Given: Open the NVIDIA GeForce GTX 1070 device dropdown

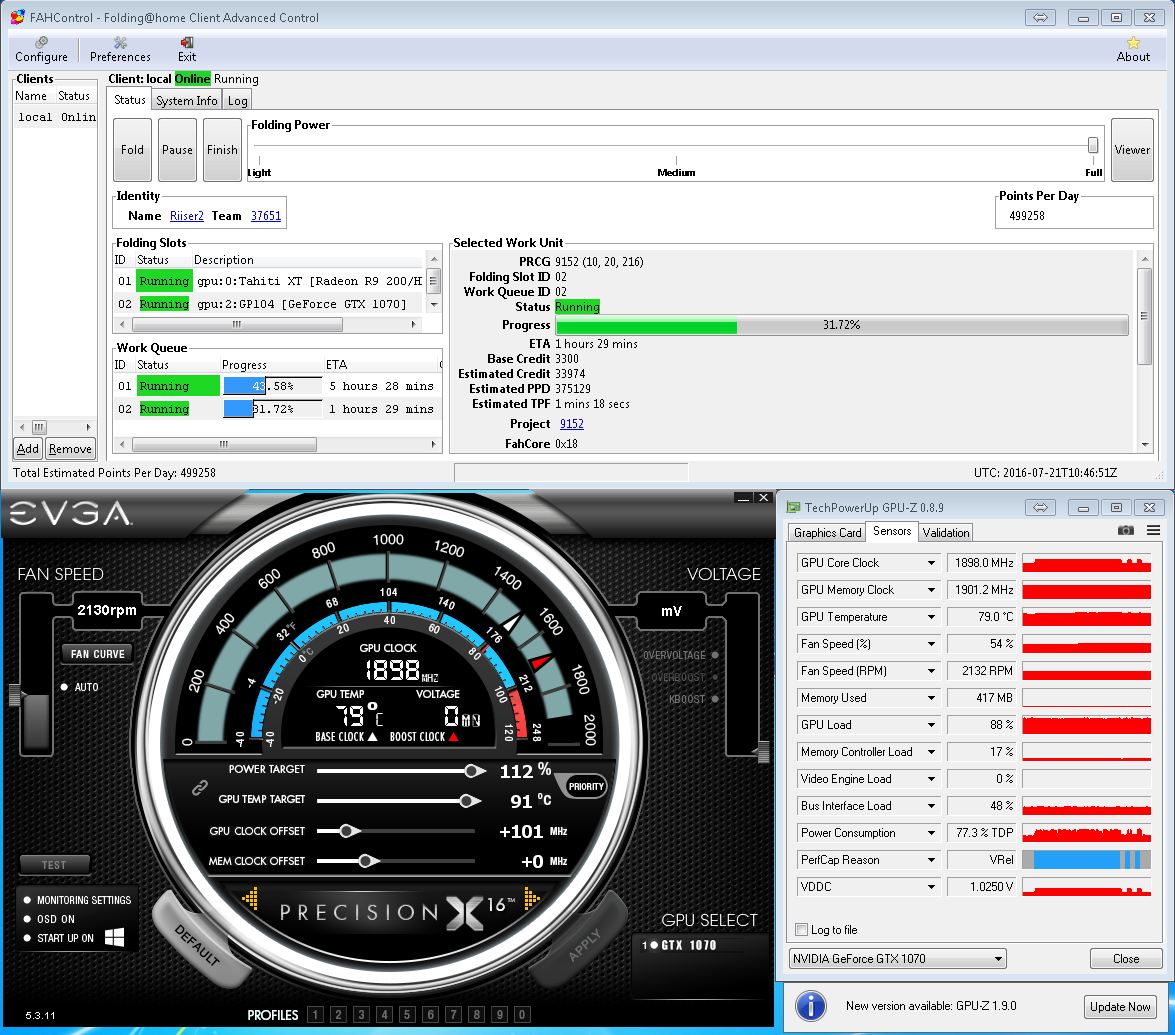Looking at the screenshot, I should [x=898, y=959].
